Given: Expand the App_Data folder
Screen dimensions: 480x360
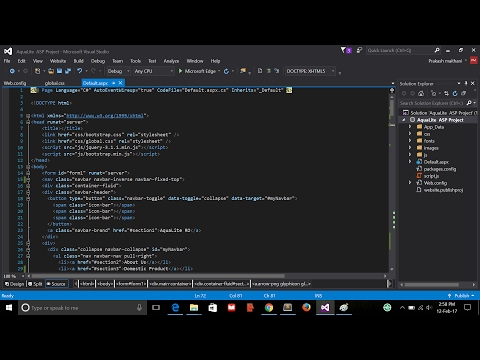Looking at the screenshot, I should [410, 127].
